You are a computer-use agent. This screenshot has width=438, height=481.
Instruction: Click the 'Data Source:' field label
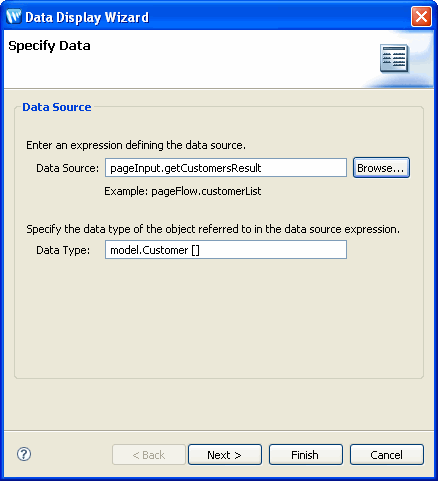(68, 168)
